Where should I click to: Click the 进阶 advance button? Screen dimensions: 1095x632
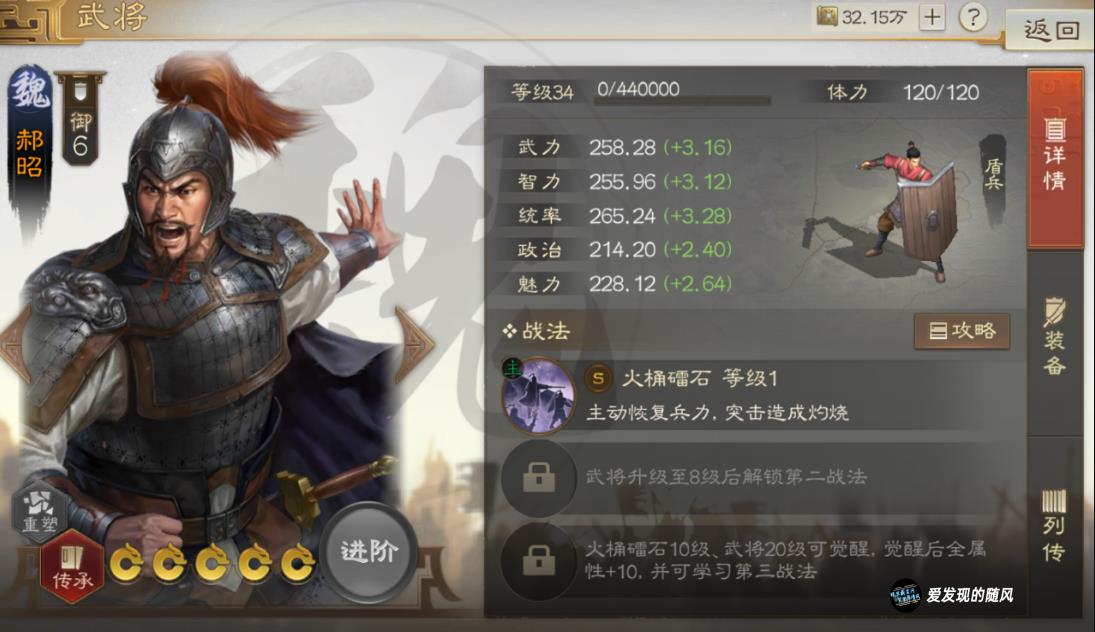pos(369,552)
